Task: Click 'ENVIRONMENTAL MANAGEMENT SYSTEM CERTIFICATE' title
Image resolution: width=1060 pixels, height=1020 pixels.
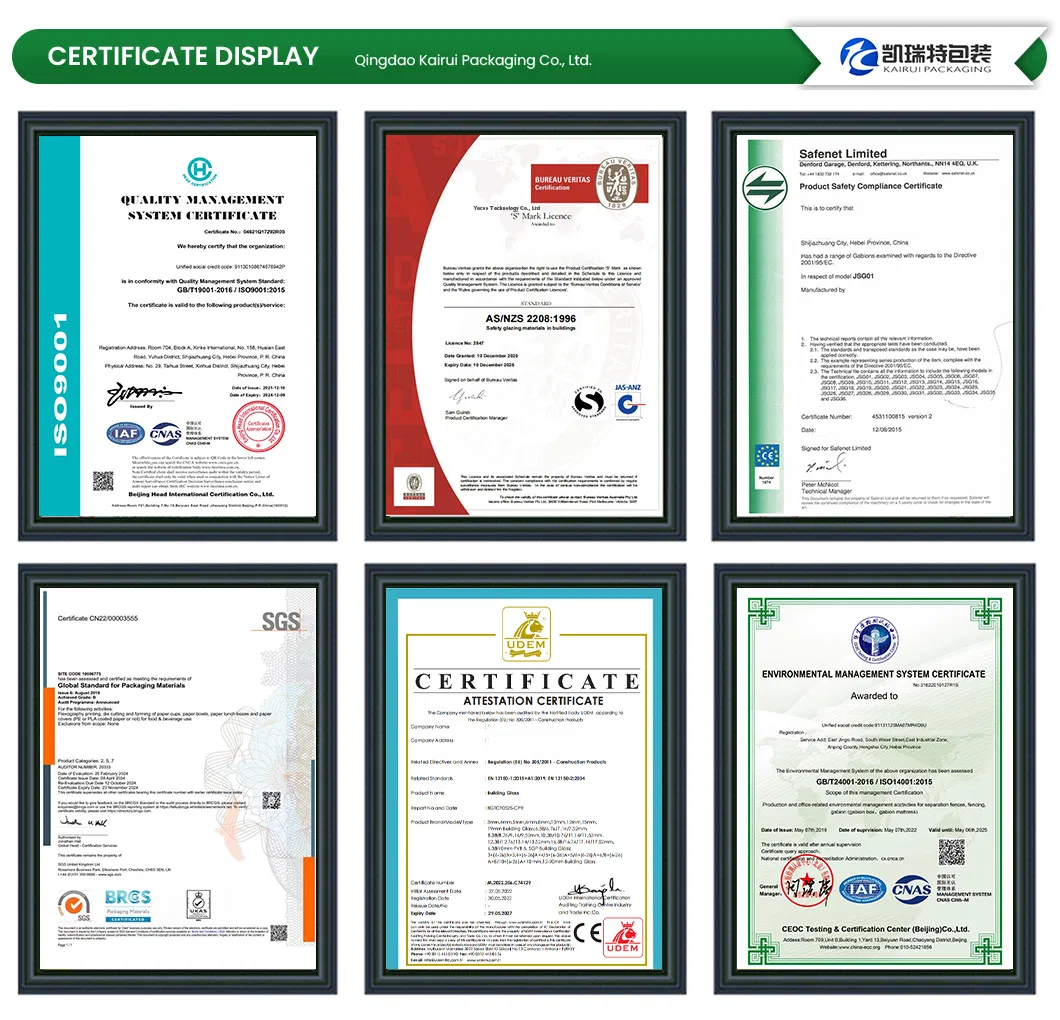Action: (873, 674)
